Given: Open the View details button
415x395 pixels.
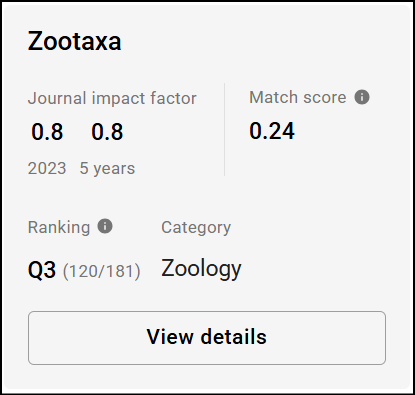Looking at the screenshot, I should pyautogui.click(x=207, y=338).
